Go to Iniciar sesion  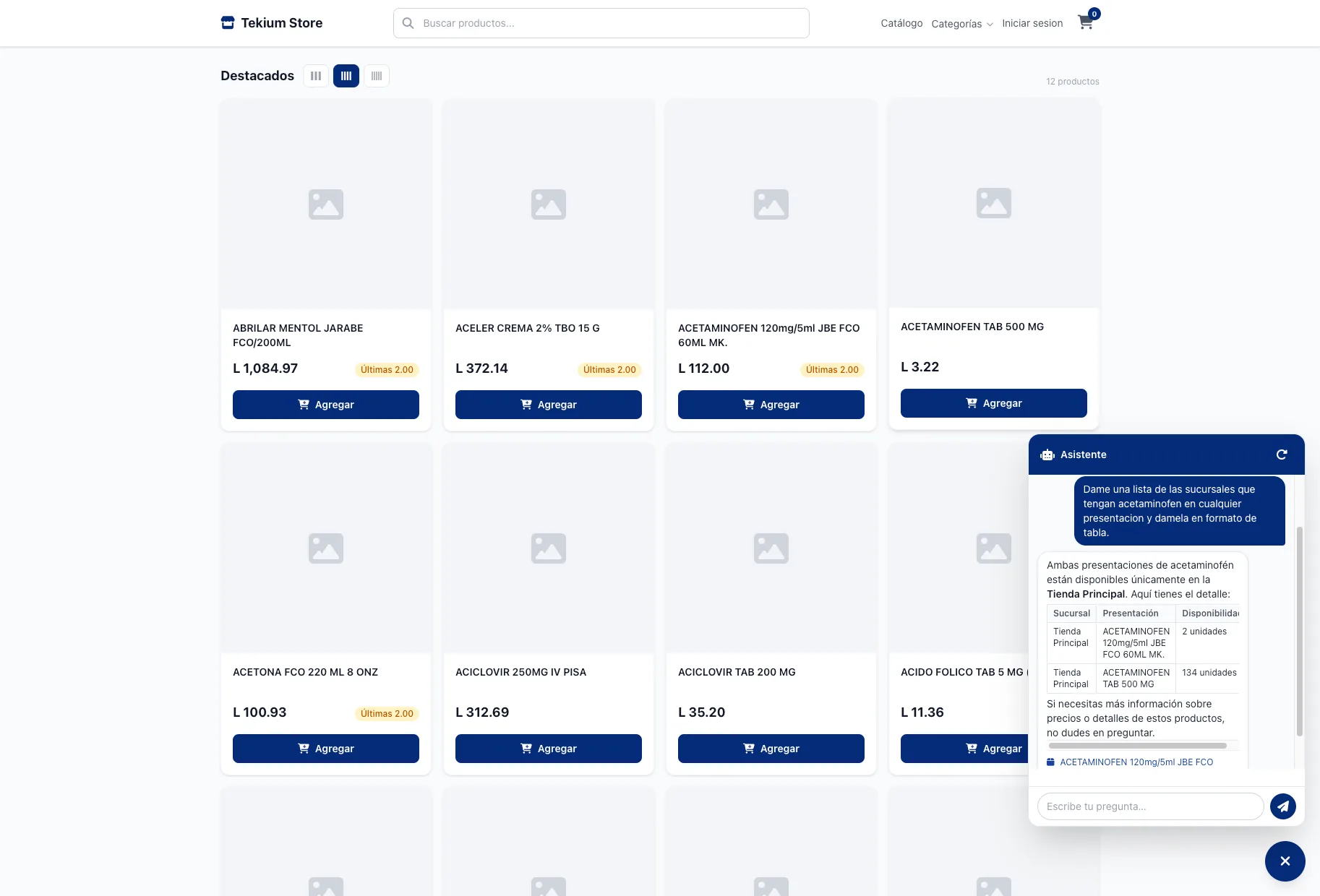coord(1032,23)
